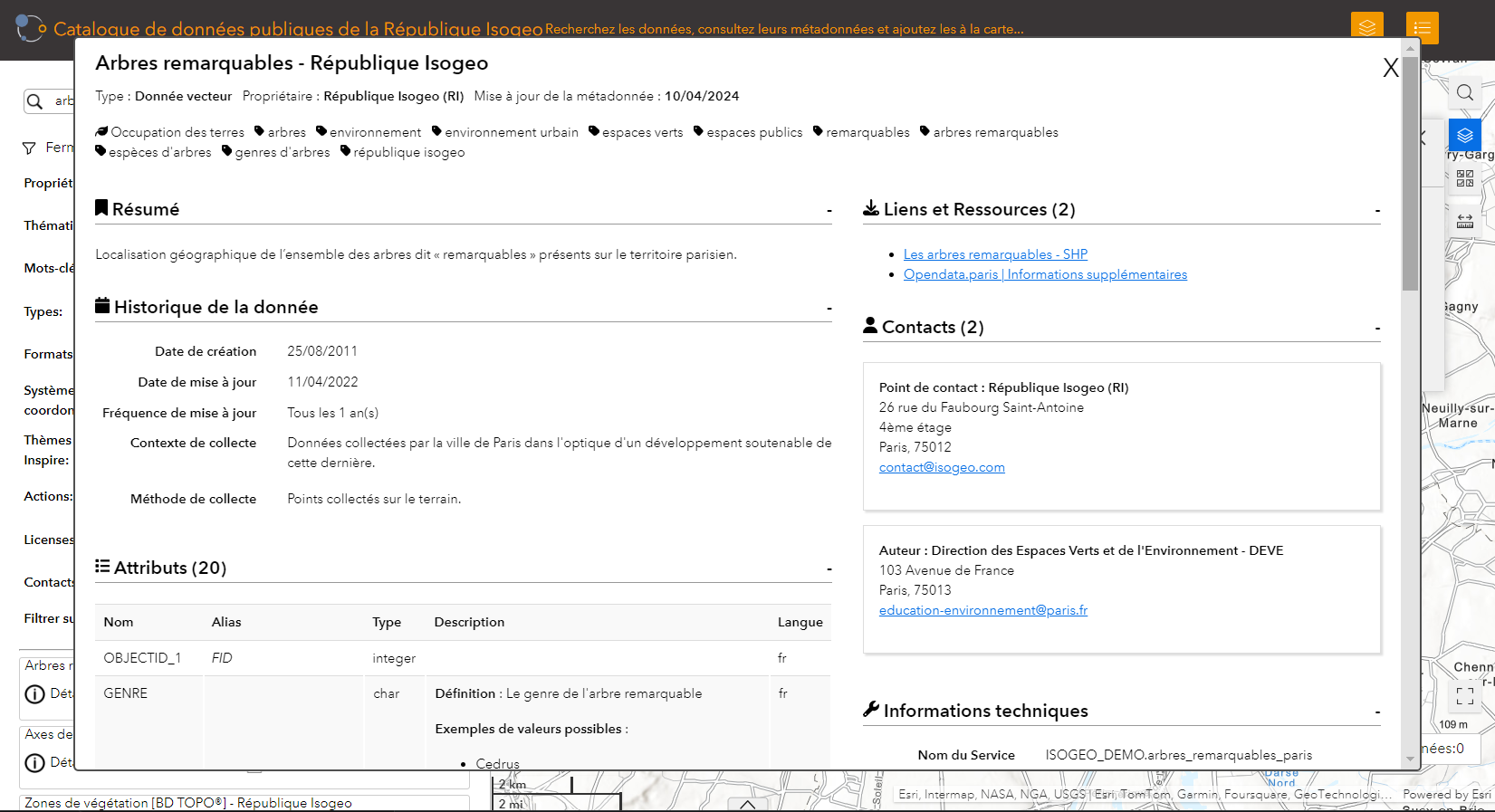Open details info icon under Arbres result
1495x812 pixels.
[35, 694]
